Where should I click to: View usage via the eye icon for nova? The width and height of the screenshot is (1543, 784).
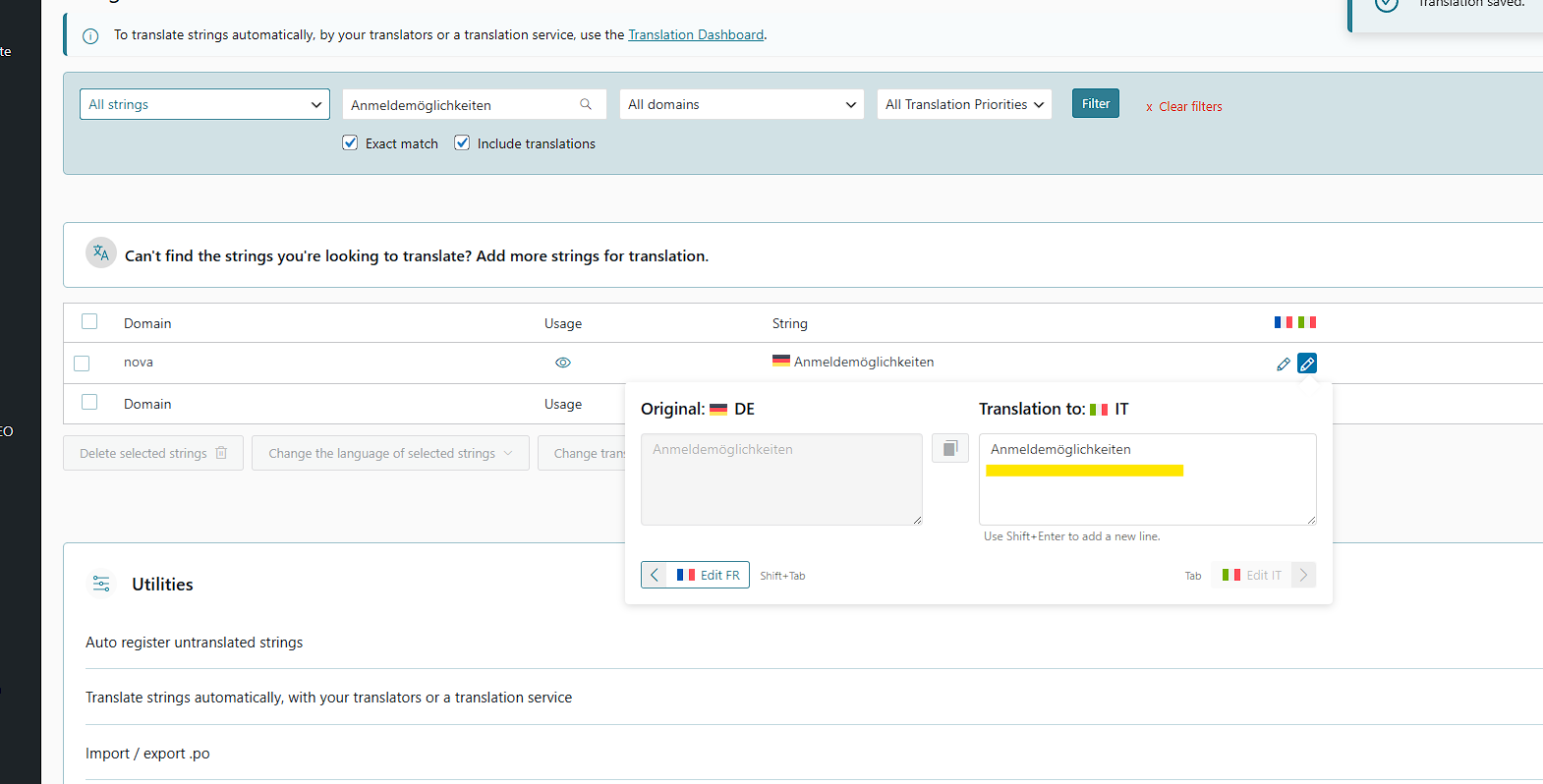click(x=562, y=363)
